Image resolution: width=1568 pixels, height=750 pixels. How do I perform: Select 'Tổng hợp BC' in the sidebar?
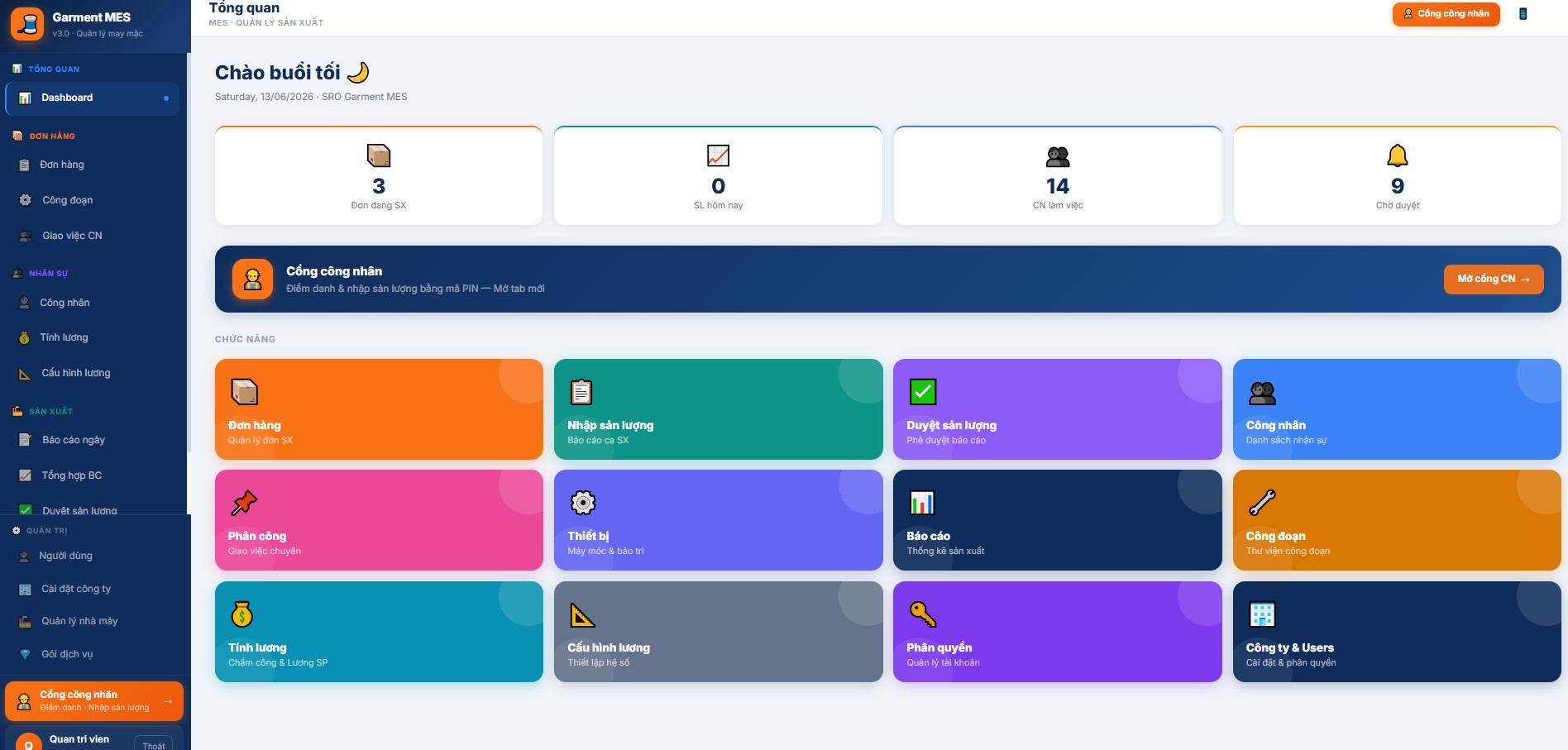click(x=93, y=475)
